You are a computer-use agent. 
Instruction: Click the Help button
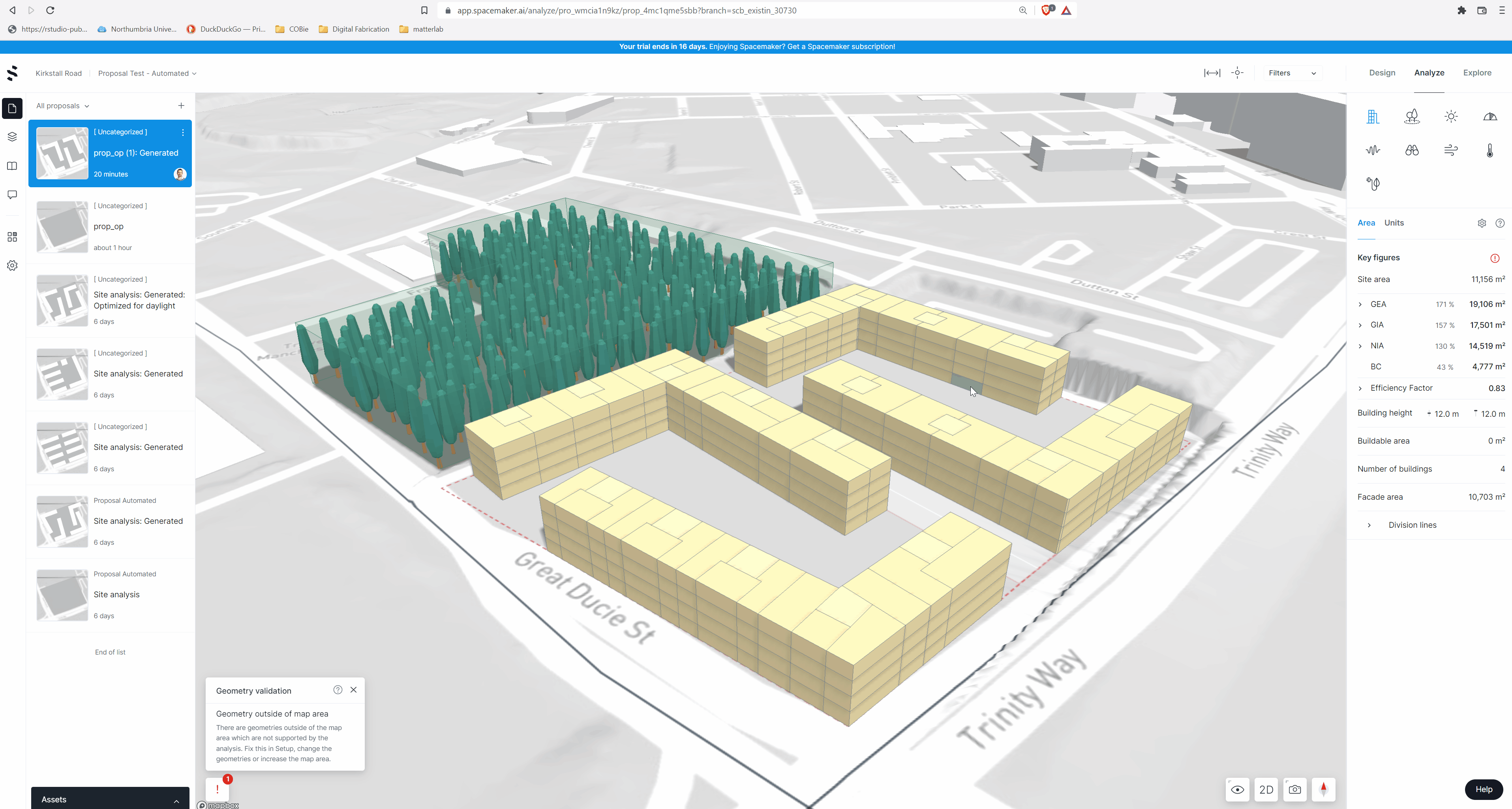click(x=1483, y=789)
